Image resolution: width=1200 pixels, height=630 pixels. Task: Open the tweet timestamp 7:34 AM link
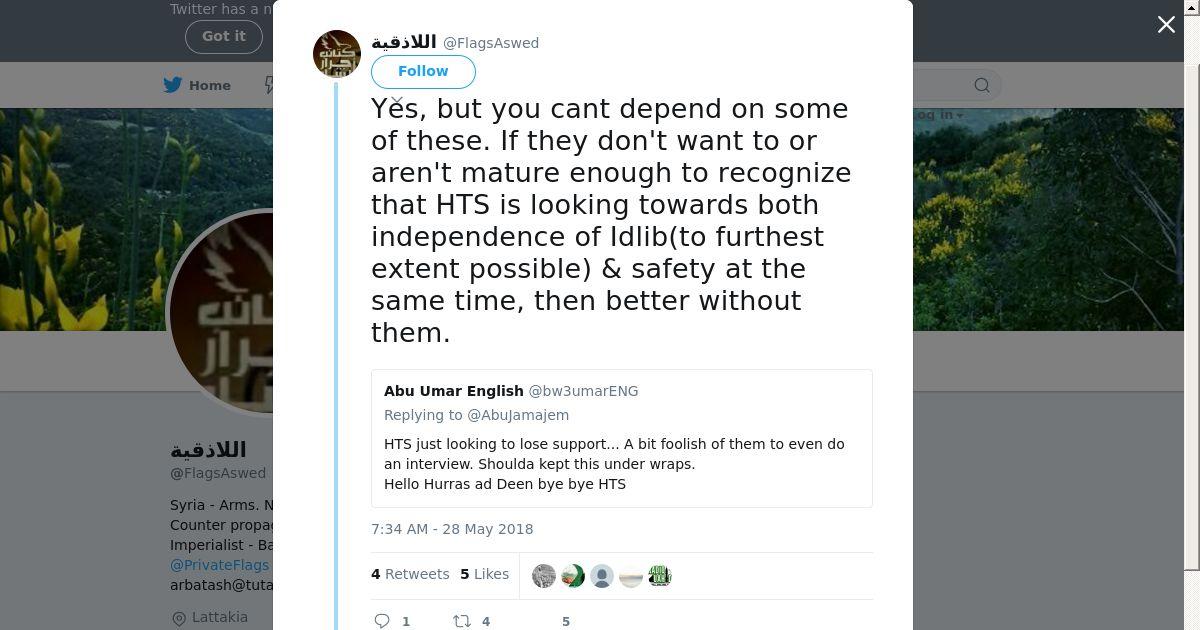coord(452,529)
